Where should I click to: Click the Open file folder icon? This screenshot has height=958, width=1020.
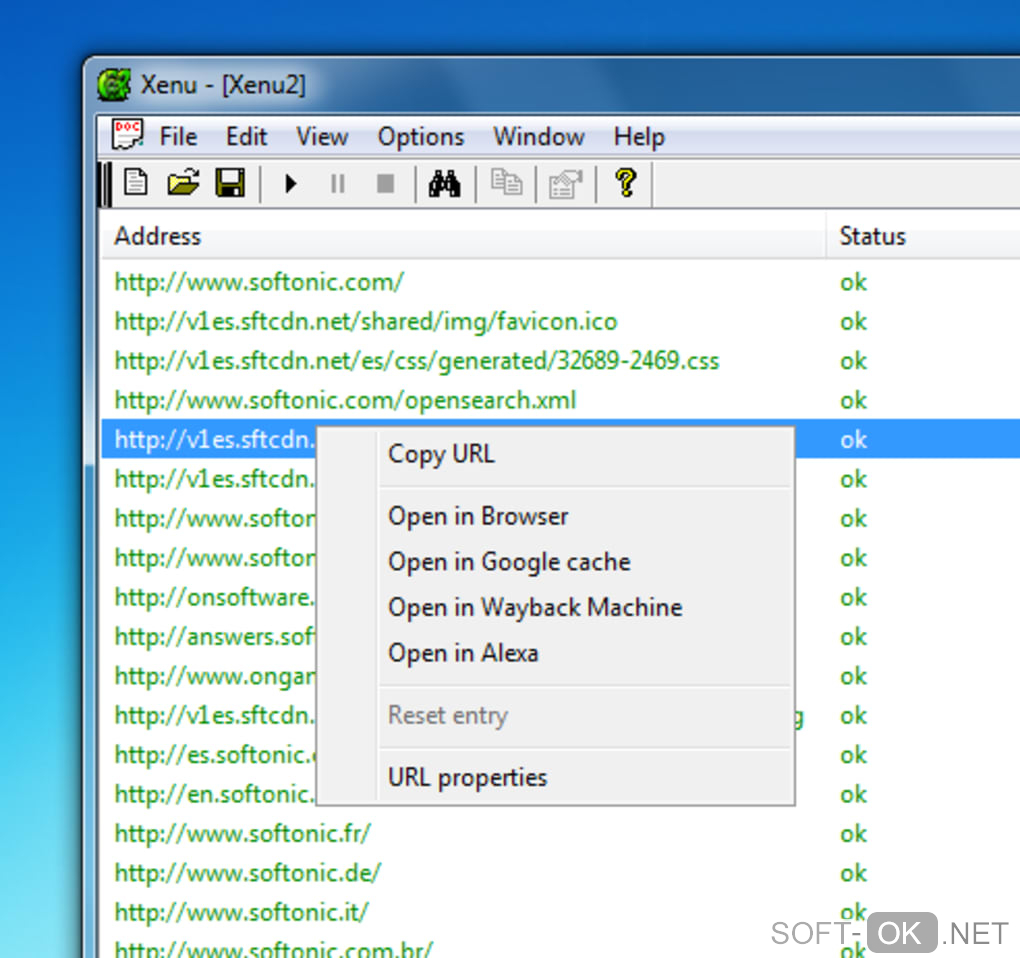pyautogui.click(x=183, y=183)
